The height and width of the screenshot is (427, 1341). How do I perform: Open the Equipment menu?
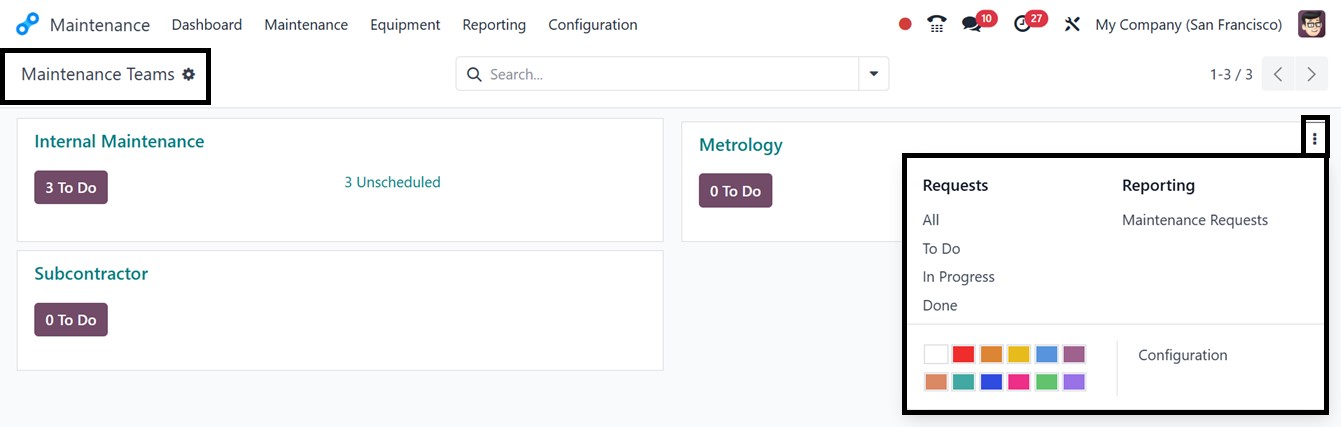(x=405, y=25)
